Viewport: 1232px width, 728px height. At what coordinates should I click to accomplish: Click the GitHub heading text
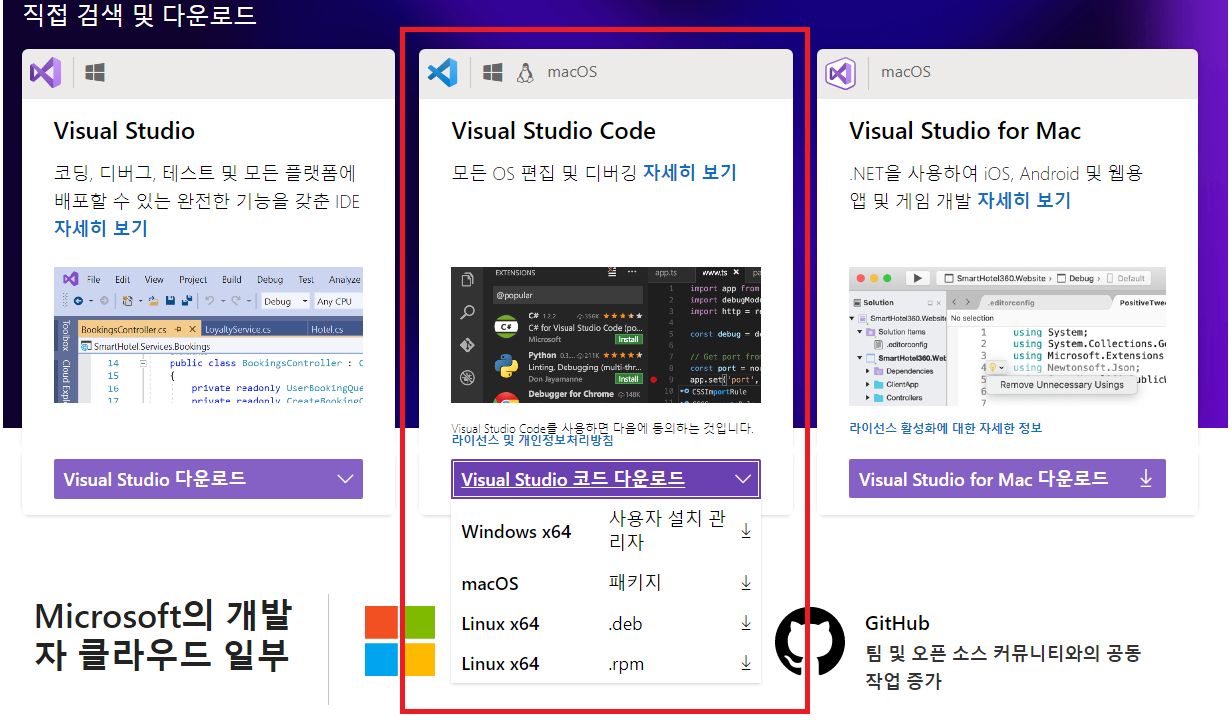pyautogui.click(x=897, y=623)
